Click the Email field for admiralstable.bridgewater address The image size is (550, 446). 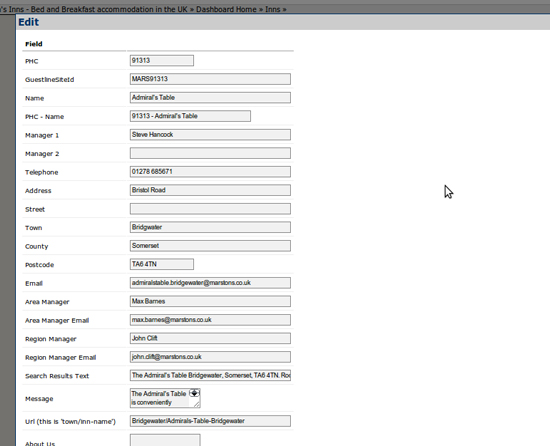pyautogui.click(x=210, y=283)
